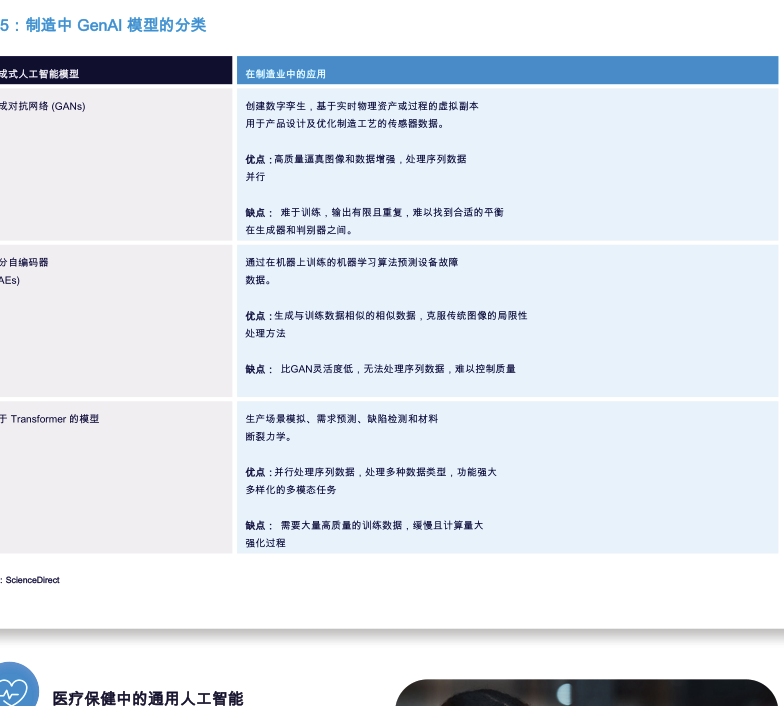Click the text line starting with 创建数字孪生
784x706 pixels.
[x=362, y=106]
